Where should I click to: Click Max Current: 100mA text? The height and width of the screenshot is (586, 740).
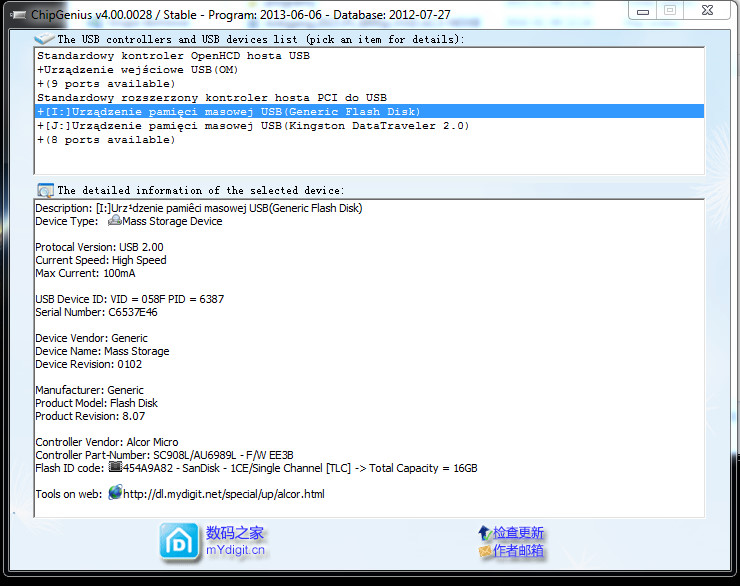[85, 273]
